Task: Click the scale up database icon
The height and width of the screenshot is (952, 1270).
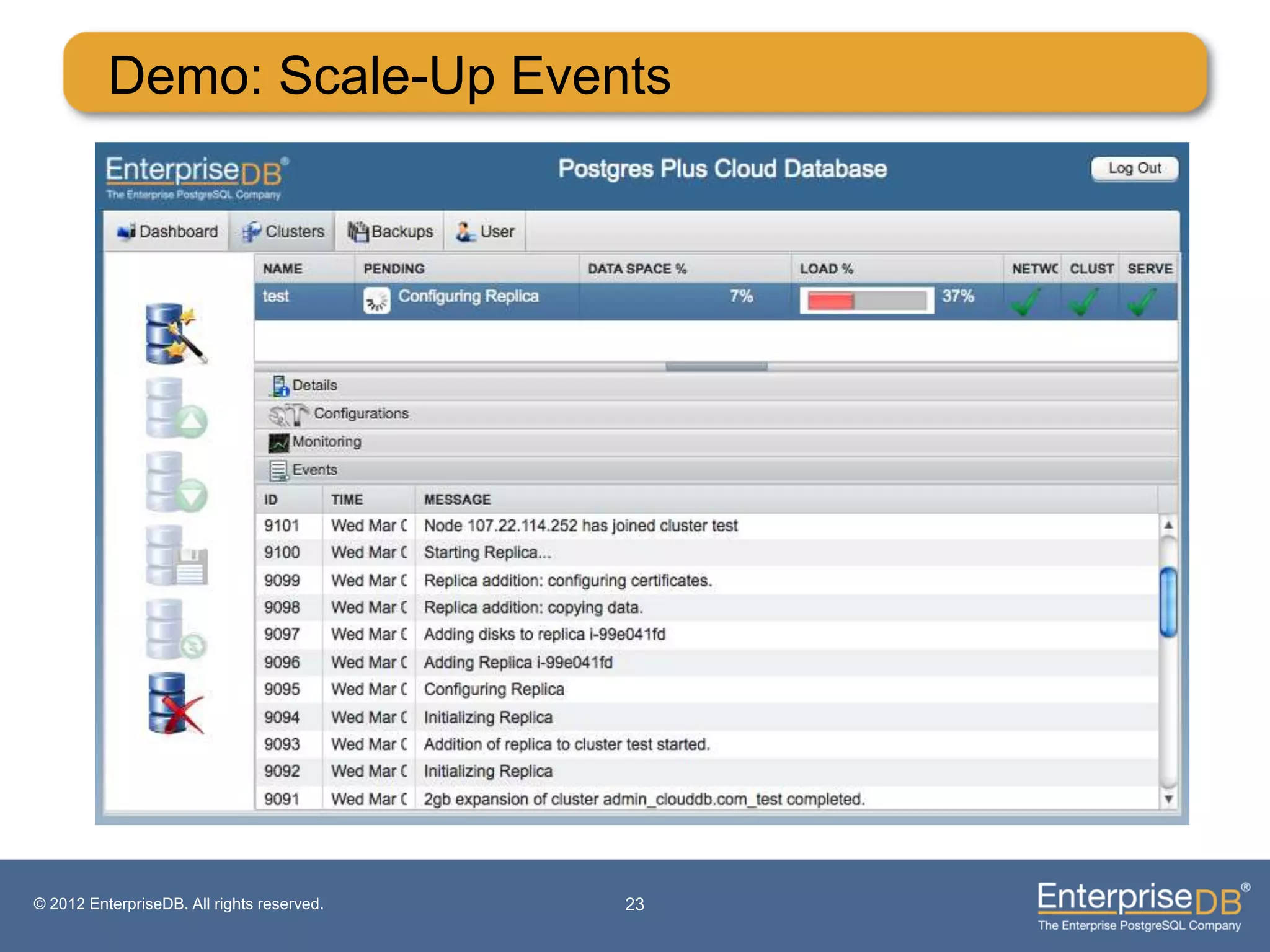Action: tap(176, 408)
